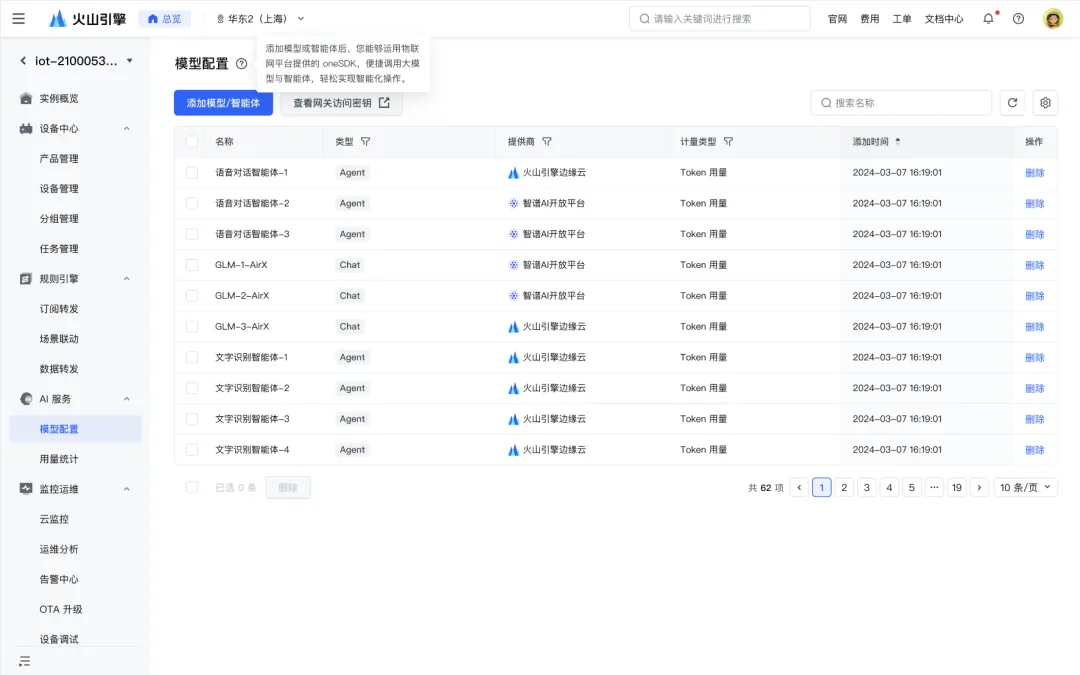Toggle the select-all checkbox in table header

click(192, 141)
